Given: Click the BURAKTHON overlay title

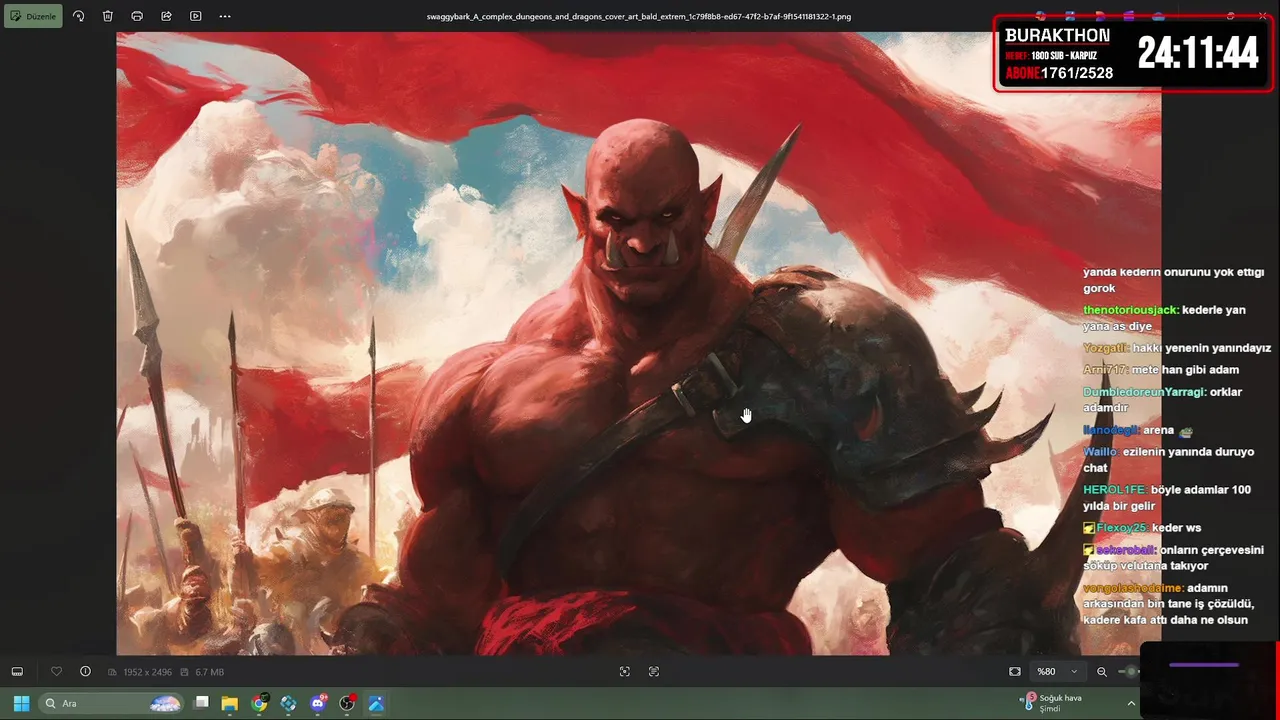Looking at the screenshot, I should 1057,36.
